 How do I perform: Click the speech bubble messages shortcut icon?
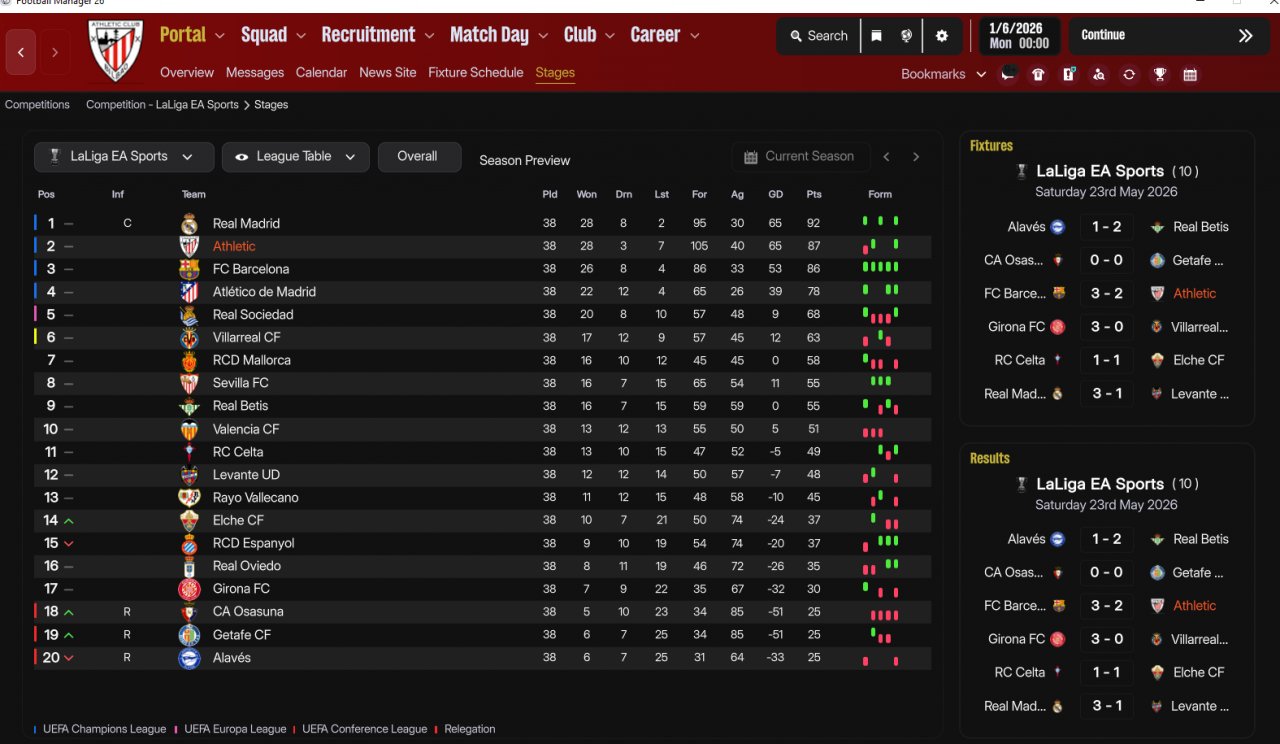tap(1008, 74)
